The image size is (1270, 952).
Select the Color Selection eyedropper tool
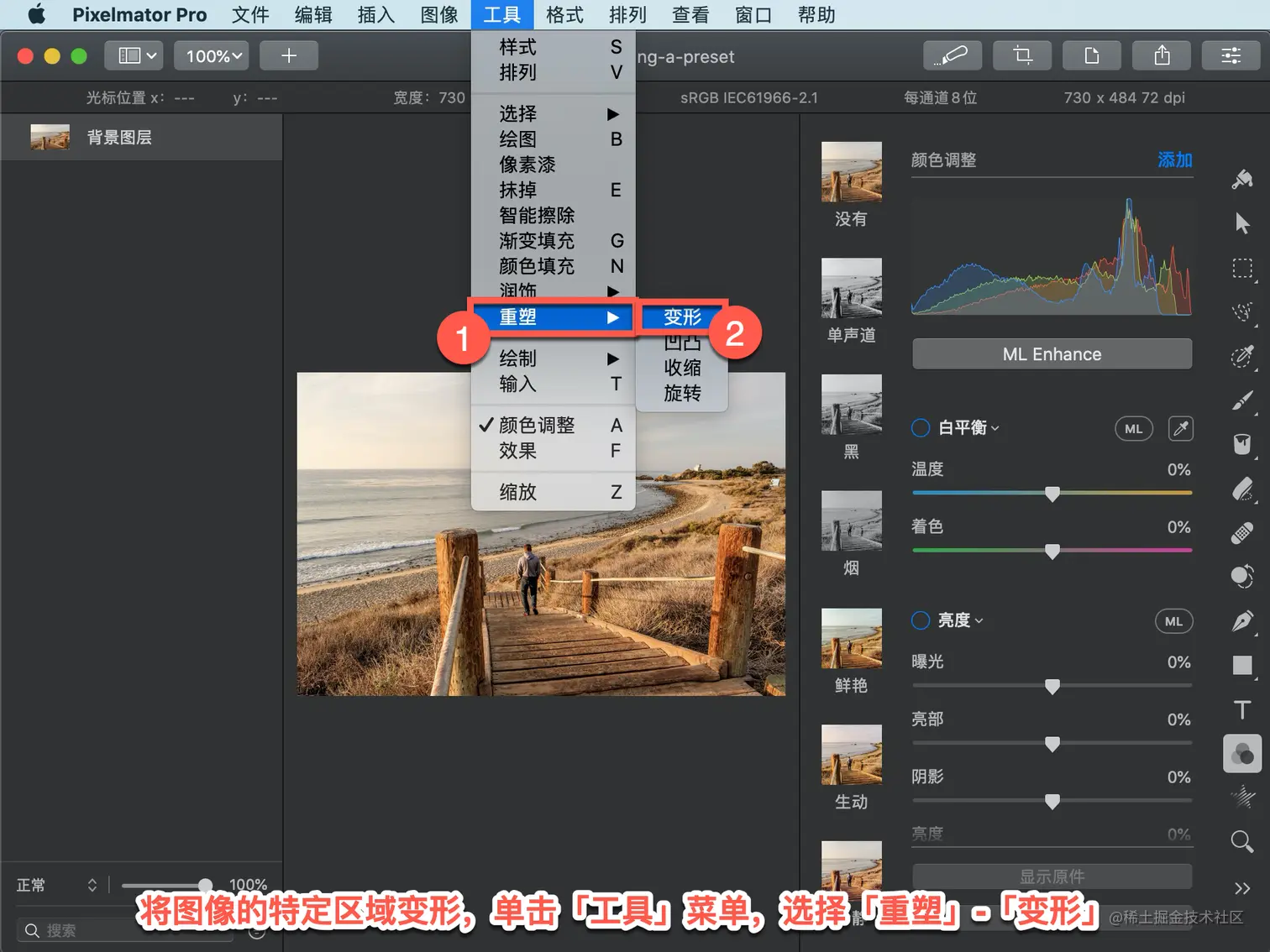click(x=1242, y=356)
